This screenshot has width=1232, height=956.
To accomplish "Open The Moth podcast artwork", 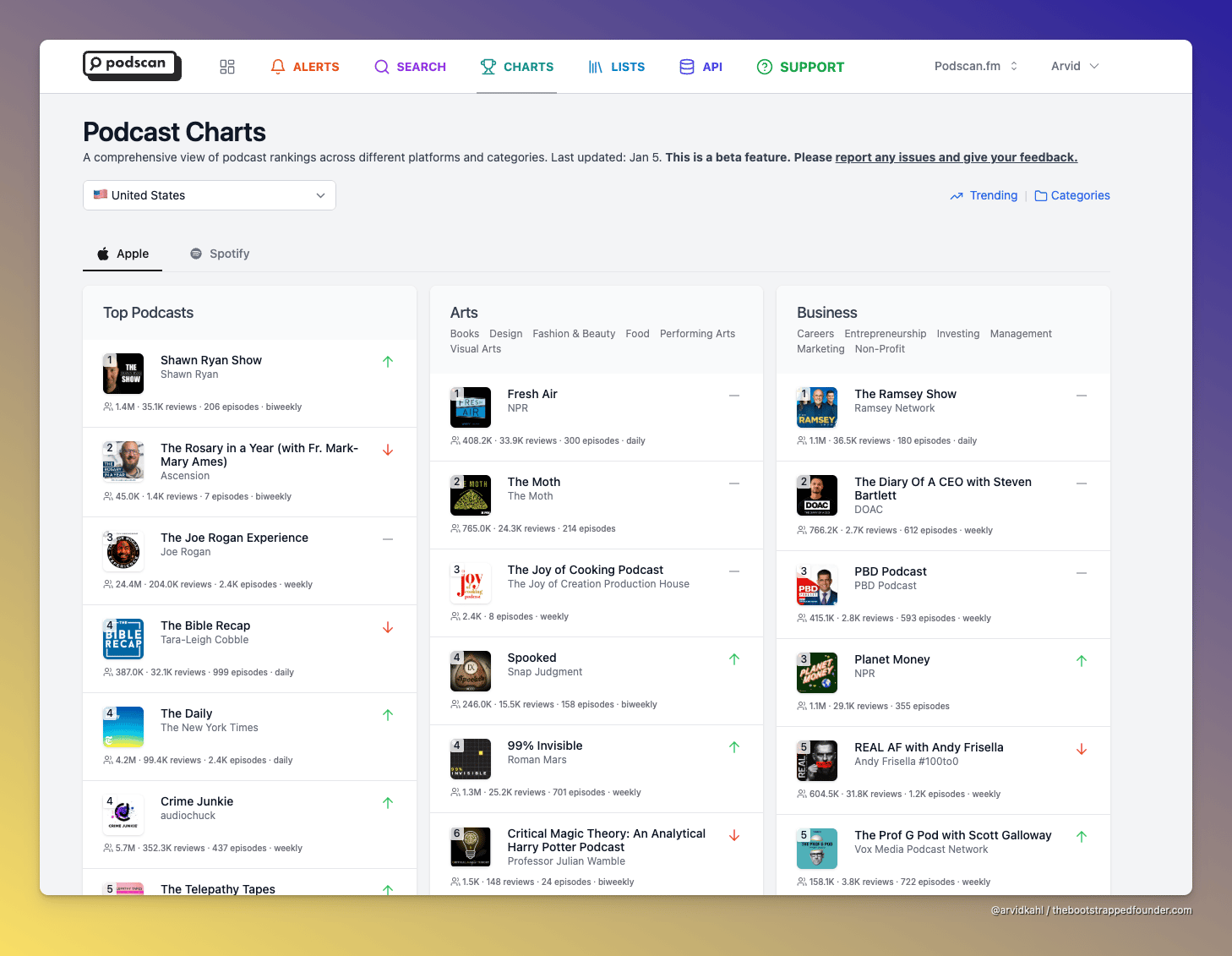I will click(x=471, y=495).
